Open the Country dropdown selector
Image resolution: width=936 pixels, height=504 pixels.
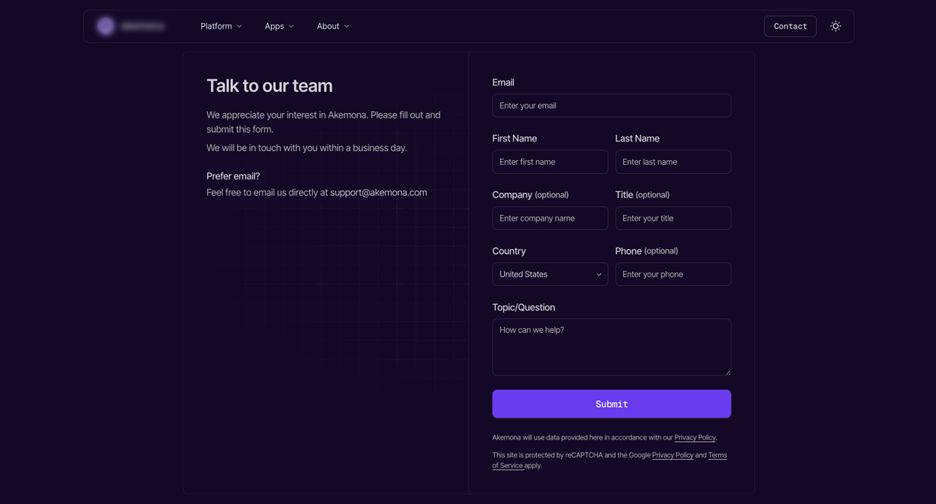[549, 274]
